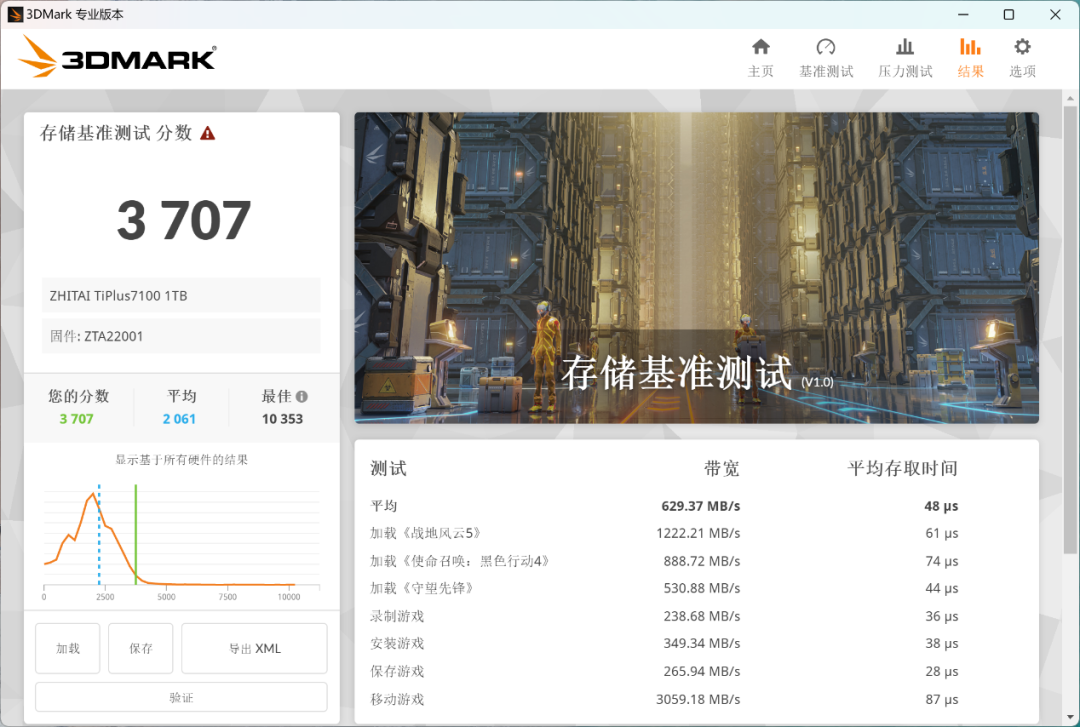Click the 显示基于所有硬件的结果 caption
Screen dimensions: 1080x727
click(181, 460)
